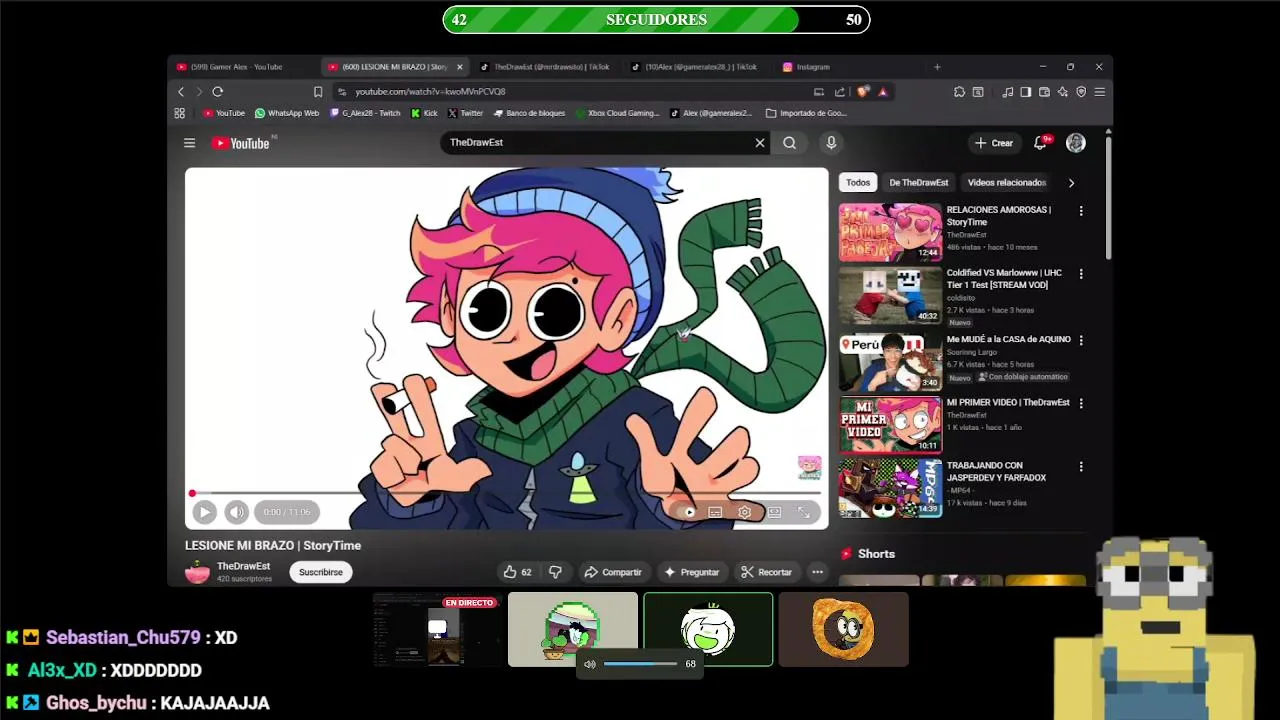Click the red video progress bar
Viewport: 1280px width, 720px height.
(506, 493)
